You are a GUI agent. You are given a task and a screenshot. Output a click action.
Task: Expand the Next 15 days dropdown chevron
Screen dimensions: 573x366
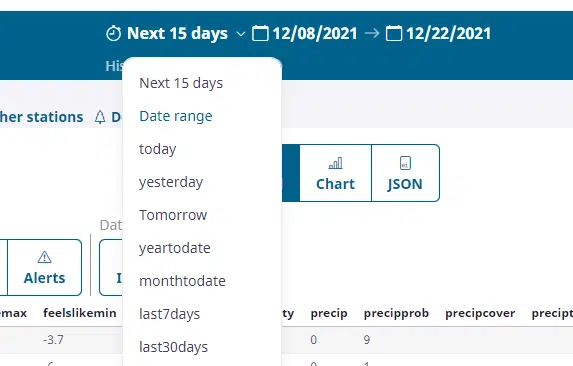[x=240, y=34]
